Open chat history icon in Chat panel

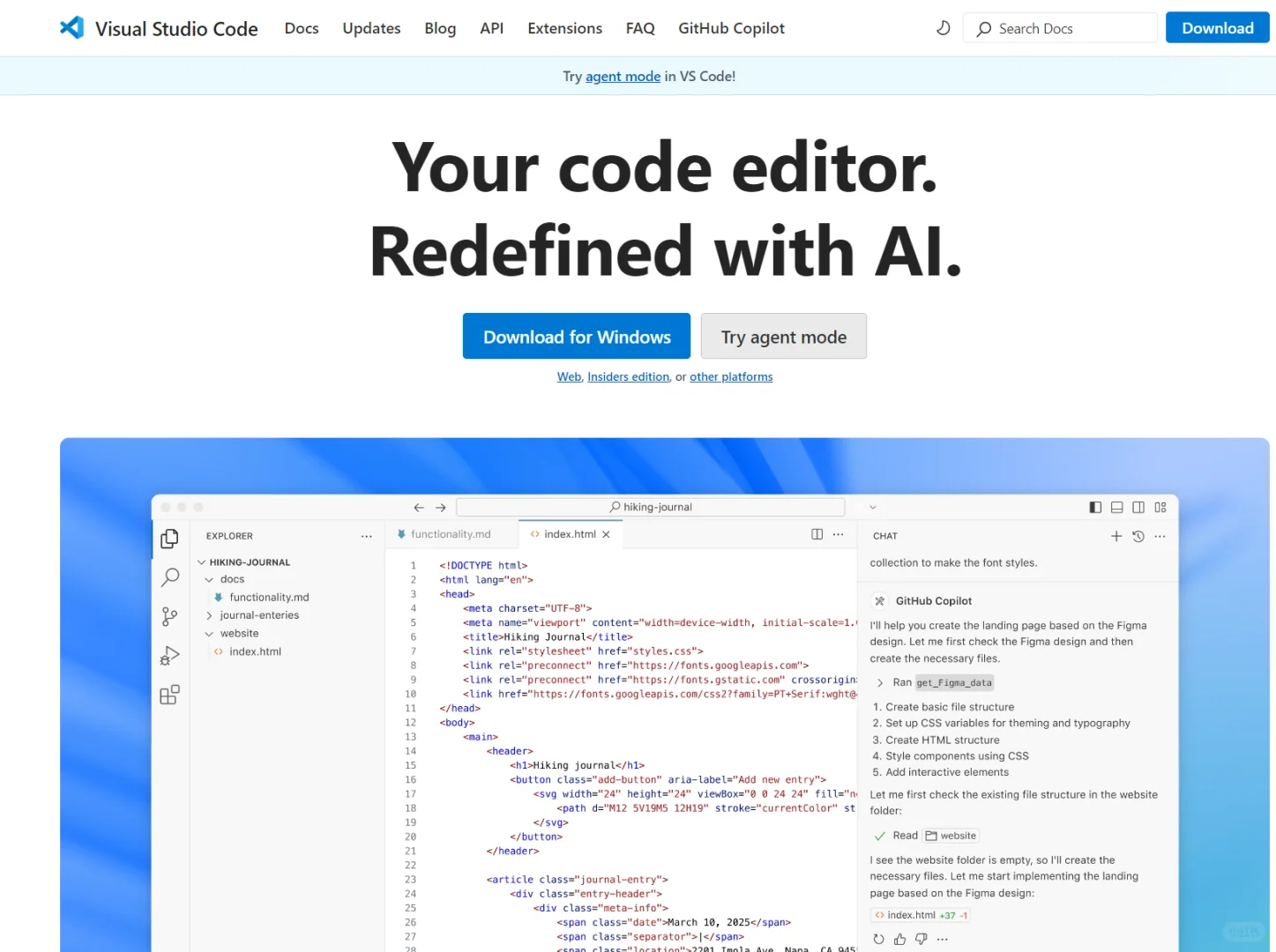pyautogui.click(x=1138, y=536)
